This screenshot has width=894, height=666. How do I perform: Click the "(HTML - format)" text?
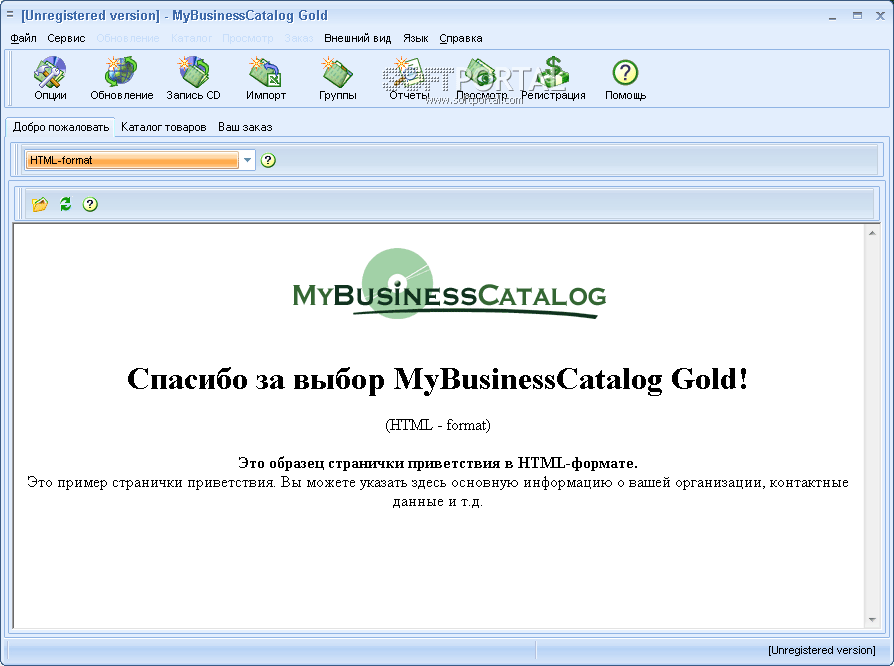click(x=437, y=425)
